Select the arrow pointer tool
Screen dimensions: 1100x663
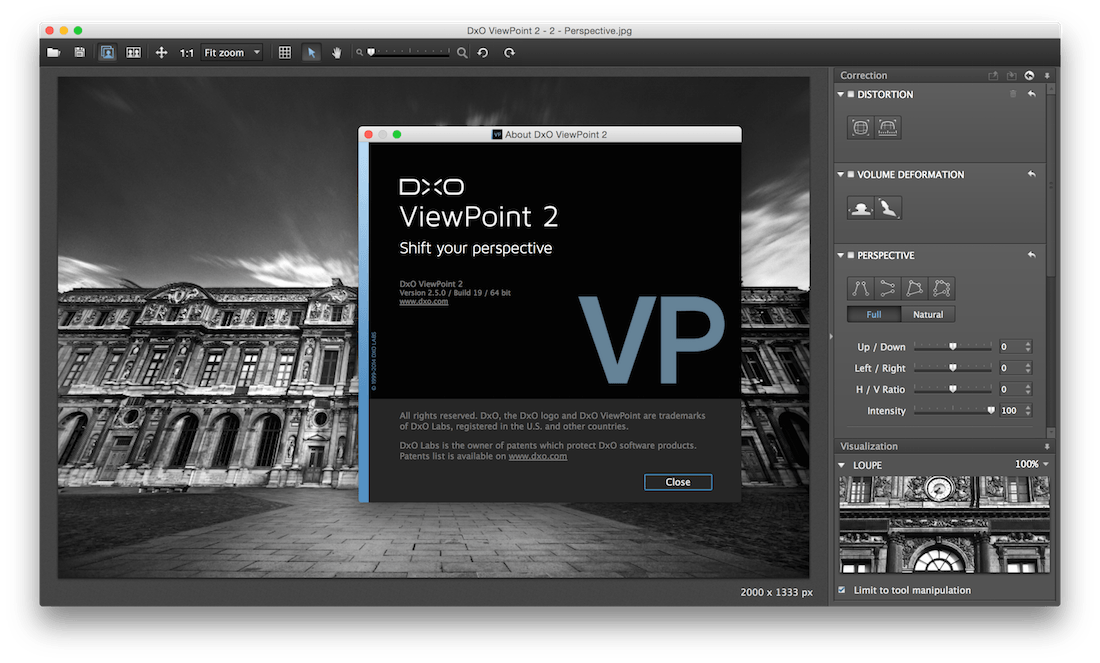pyautogui.click(x=311, y=53)
